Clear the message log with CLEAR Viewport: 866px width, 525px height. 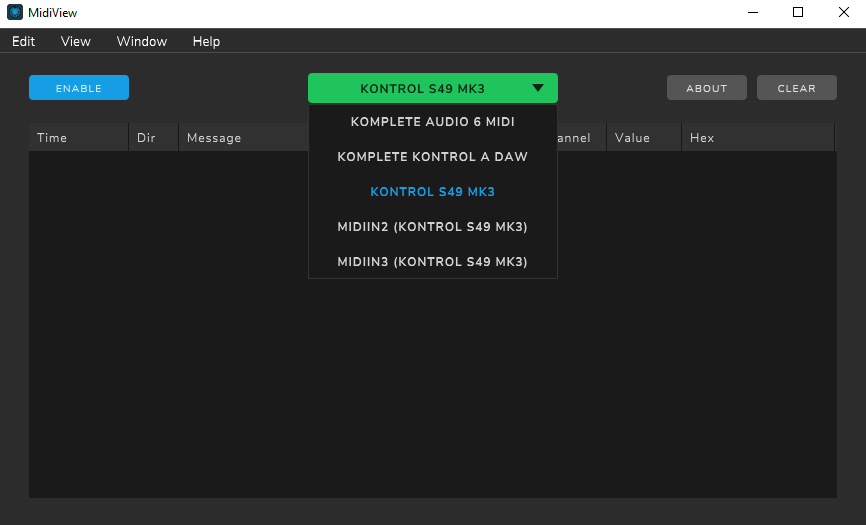[796, 88]
